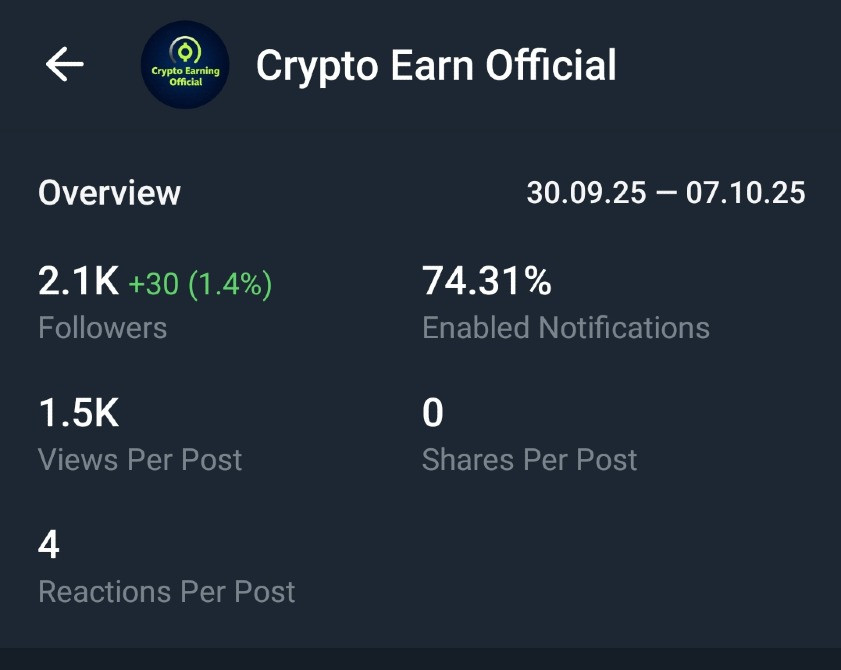Click the green +30 follower growth figure
Screen dimensions: 841x670
153,285
